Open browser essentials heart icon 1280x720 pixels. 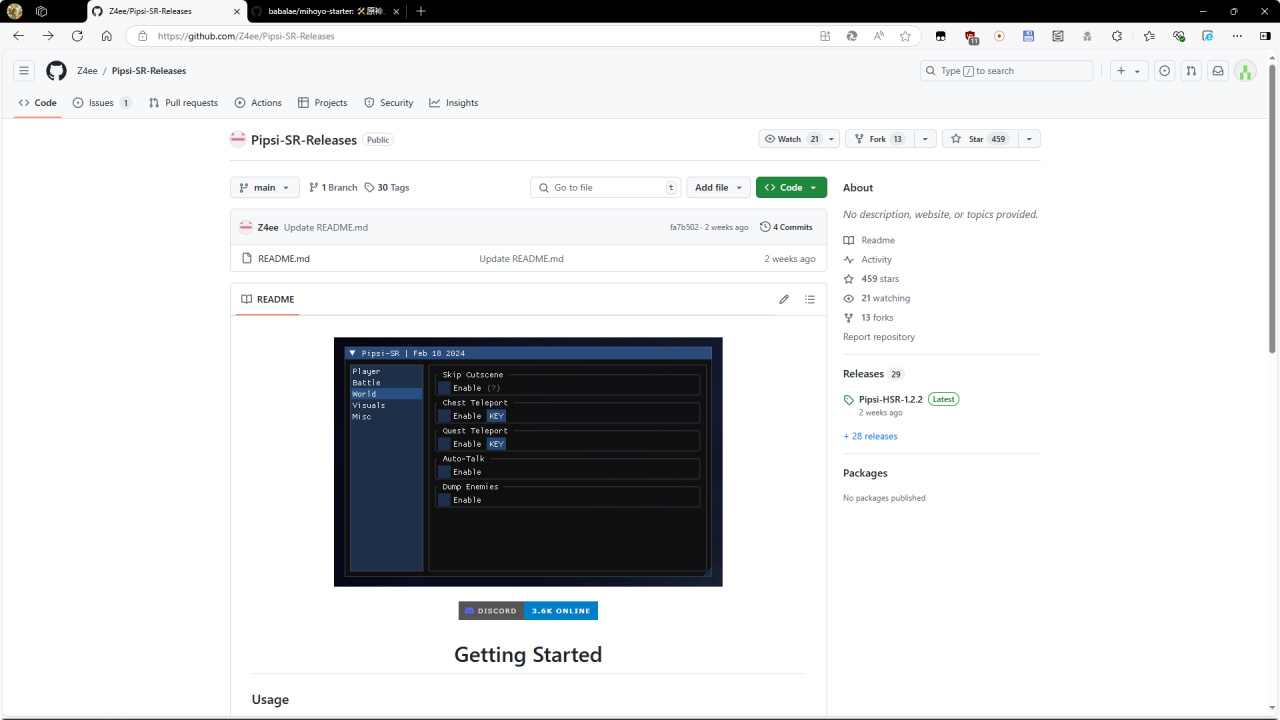point(1179,36)
